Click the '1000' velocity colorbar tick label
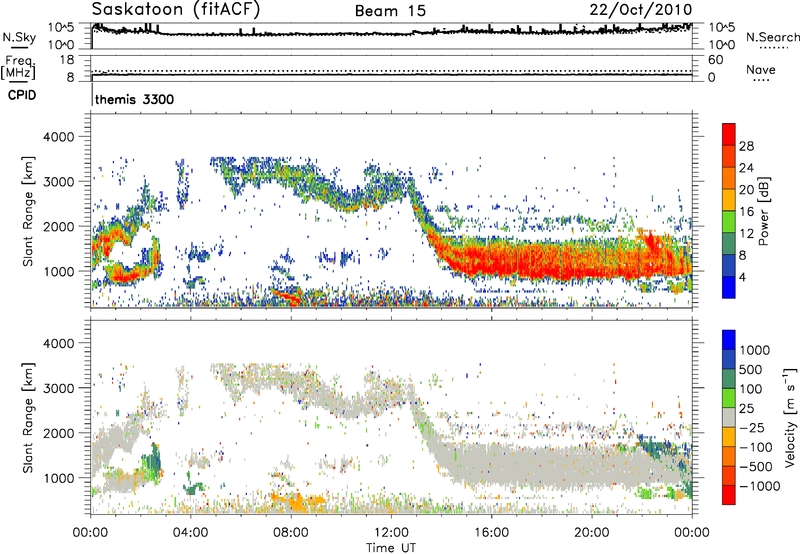Viewport: 800px width, 554px height. pyautogui.click(x=755, y=350)
